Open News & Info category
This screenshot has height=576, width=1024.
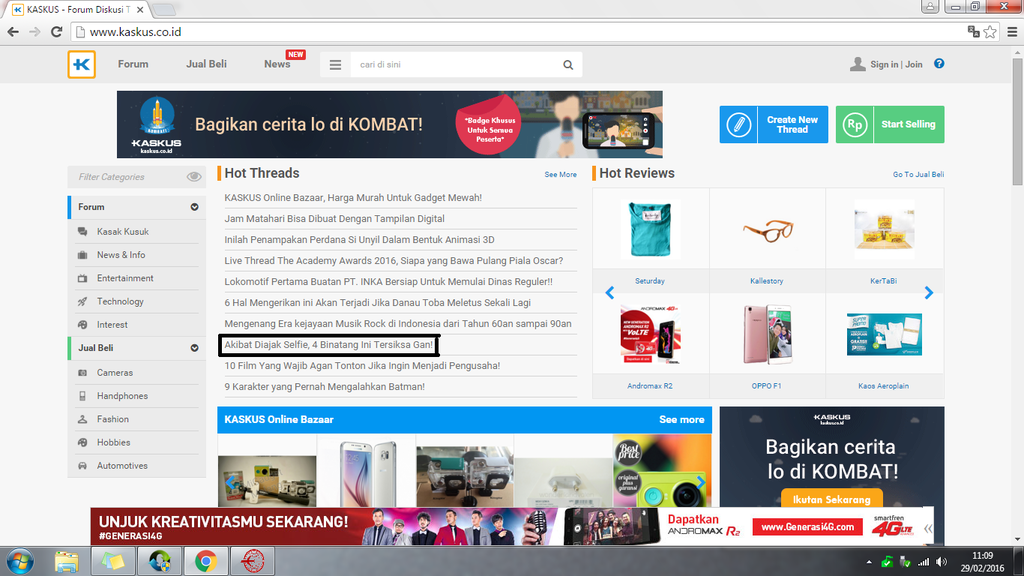tap(121, 255)
